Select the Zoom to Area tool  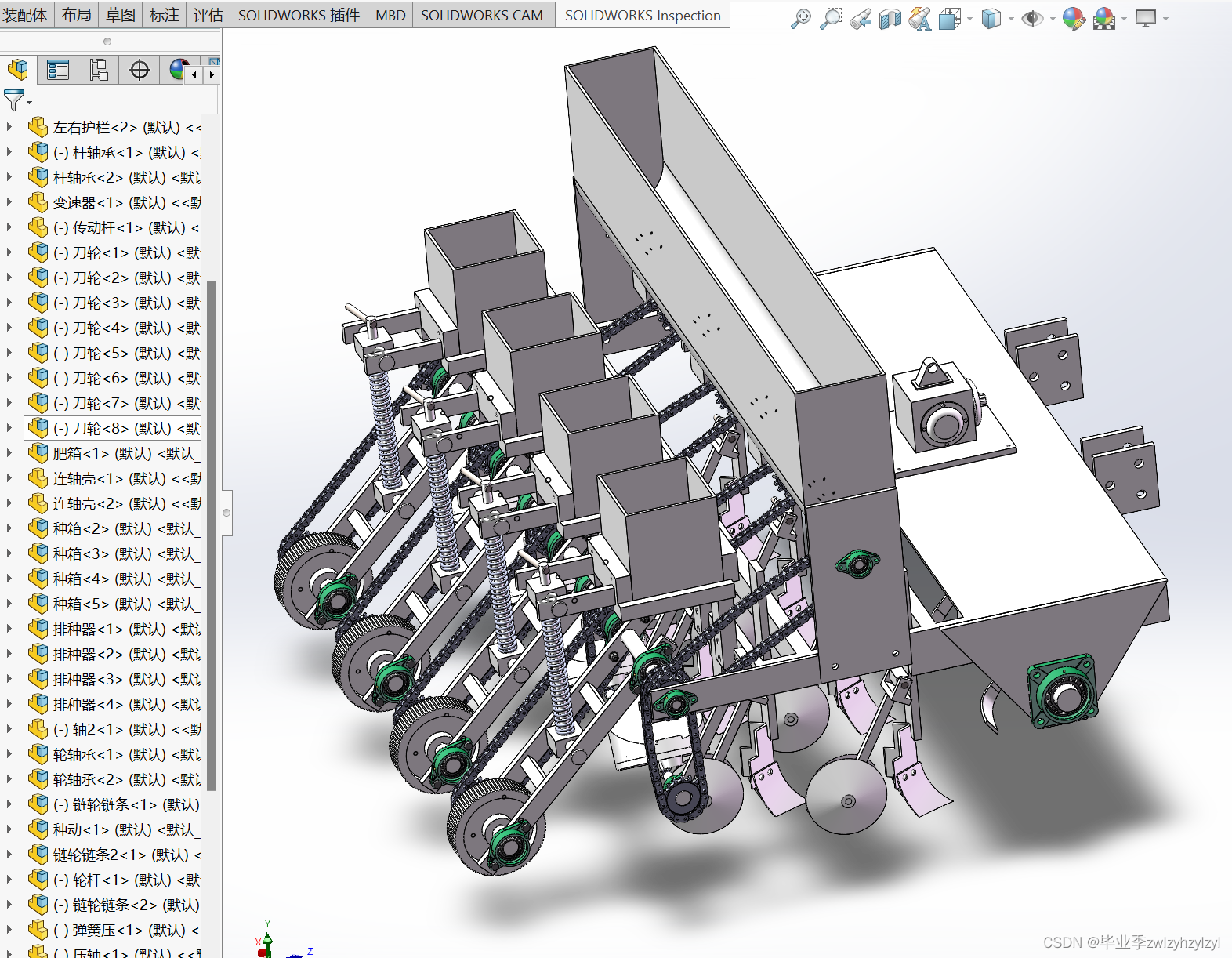pyautogui.click(x=830, y=19)
